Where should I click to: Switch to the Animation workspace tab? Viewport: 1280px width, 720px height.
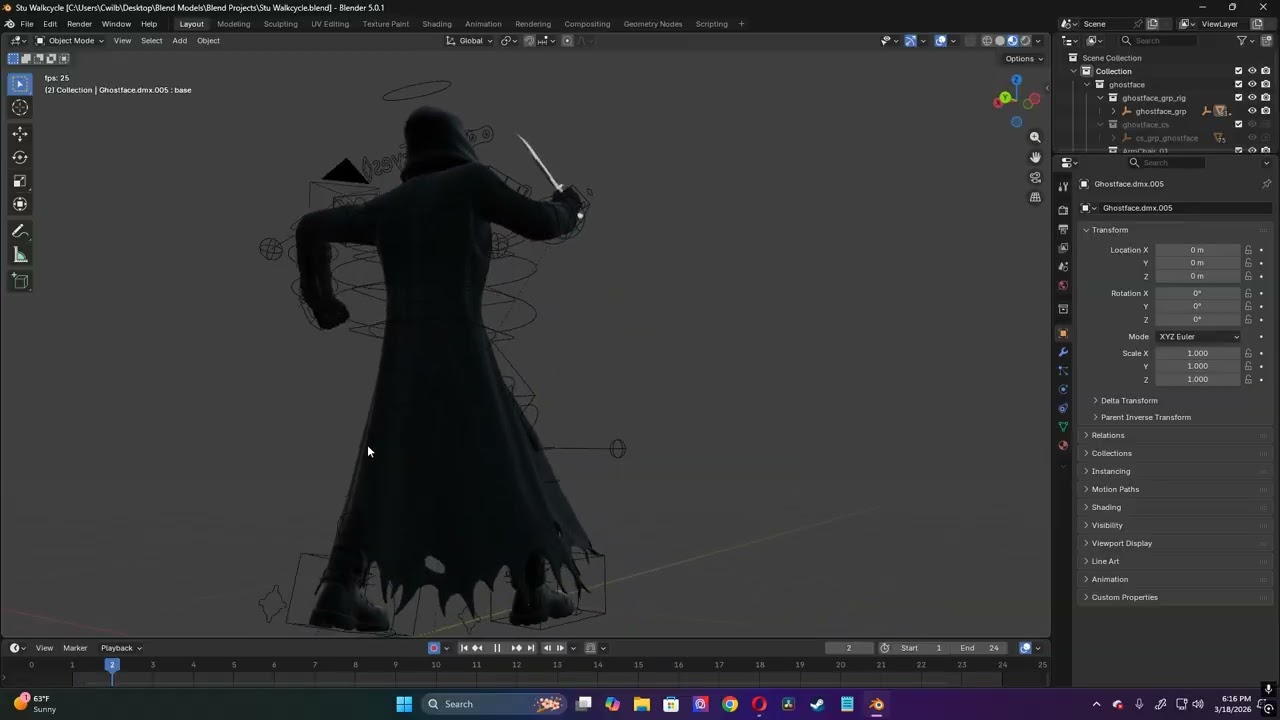[x=483, y=24]
